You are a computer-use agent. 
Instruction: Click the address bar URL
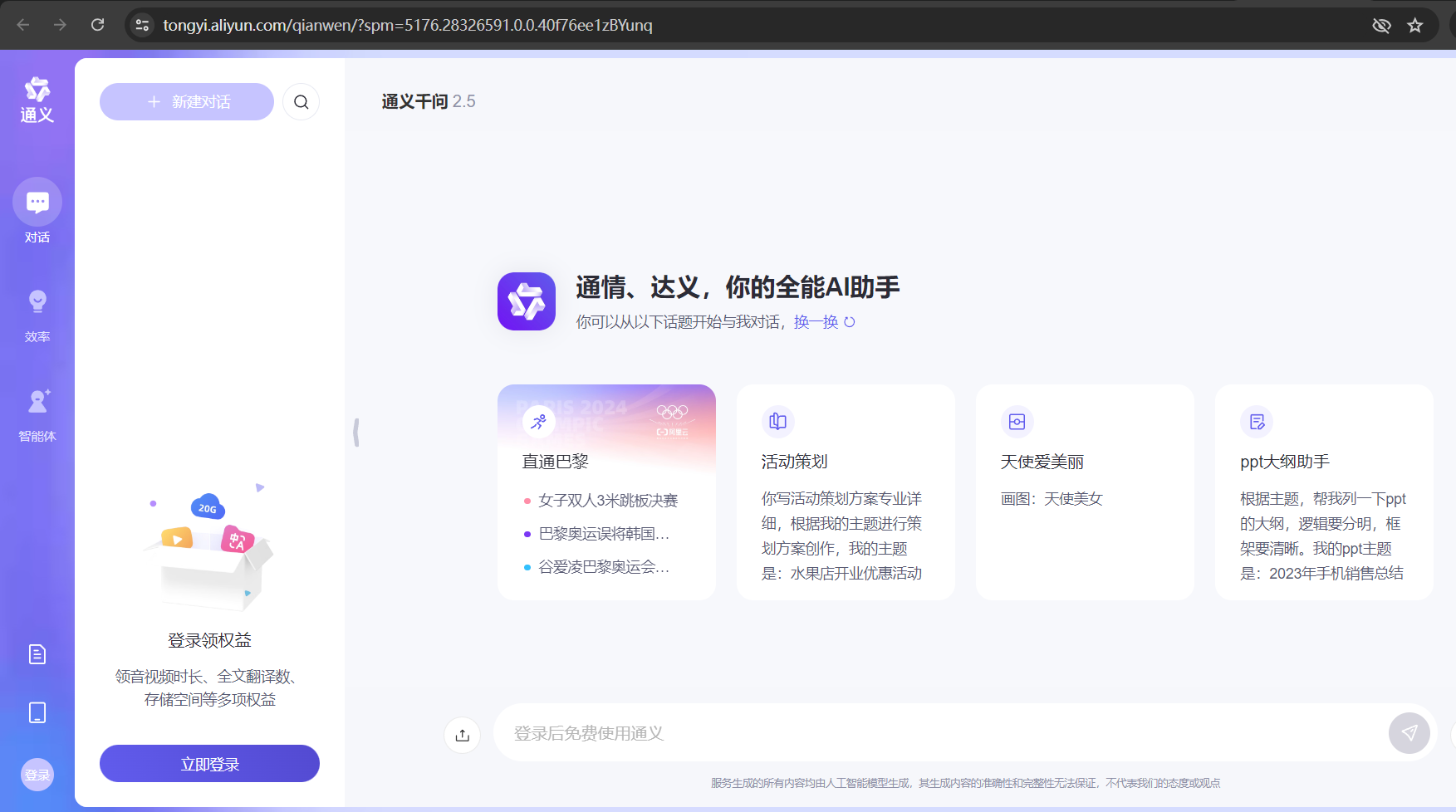(408, 26)
